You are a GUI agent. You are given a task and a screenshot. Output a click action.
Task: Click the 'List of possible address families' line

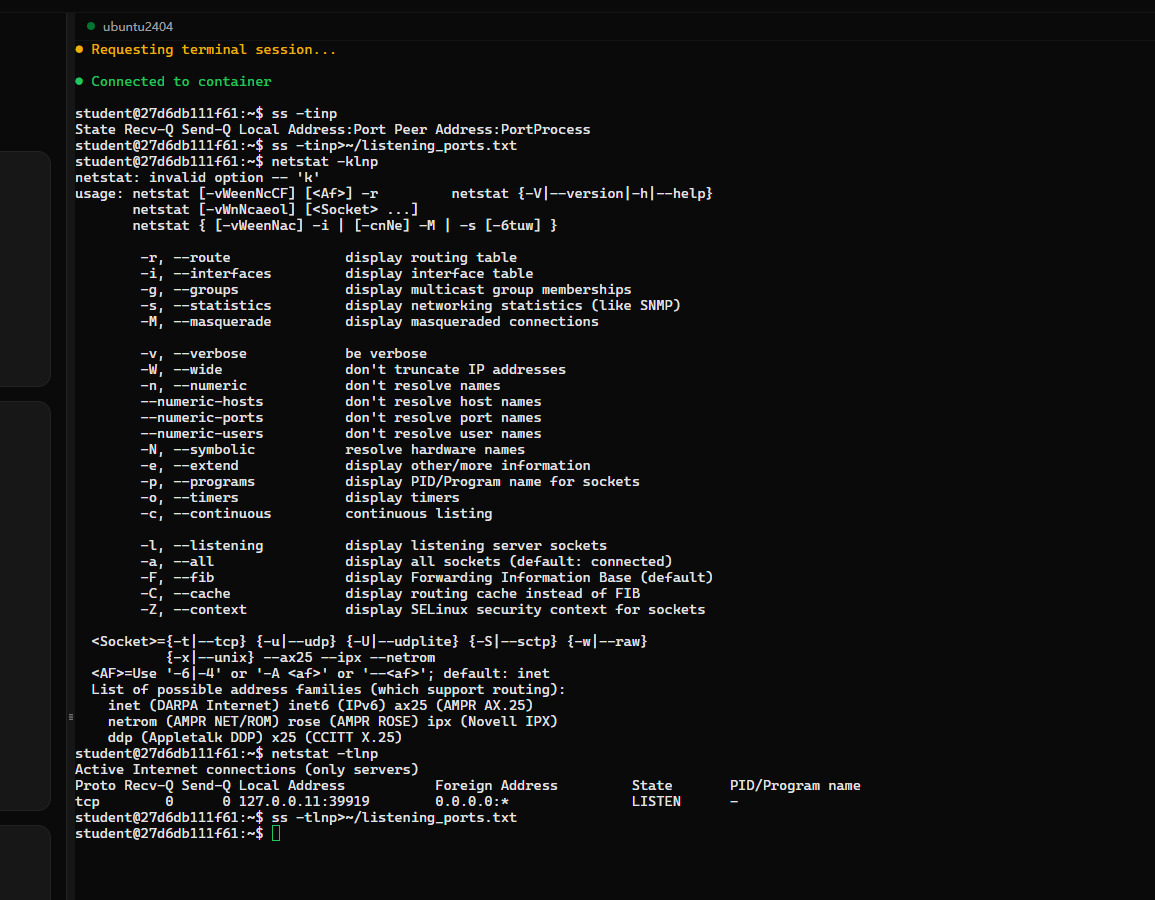[329, 689]
